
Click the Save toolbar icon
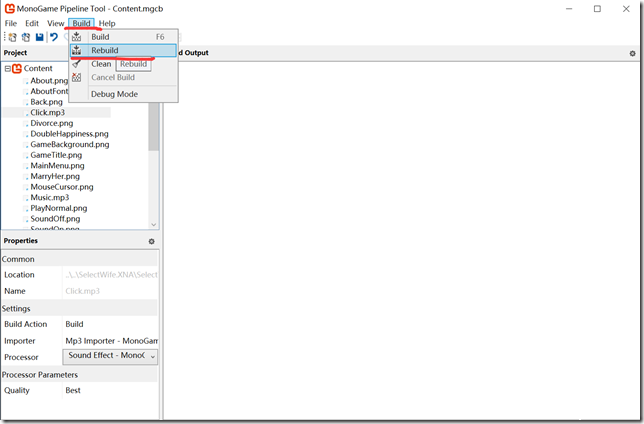point(39,37)
